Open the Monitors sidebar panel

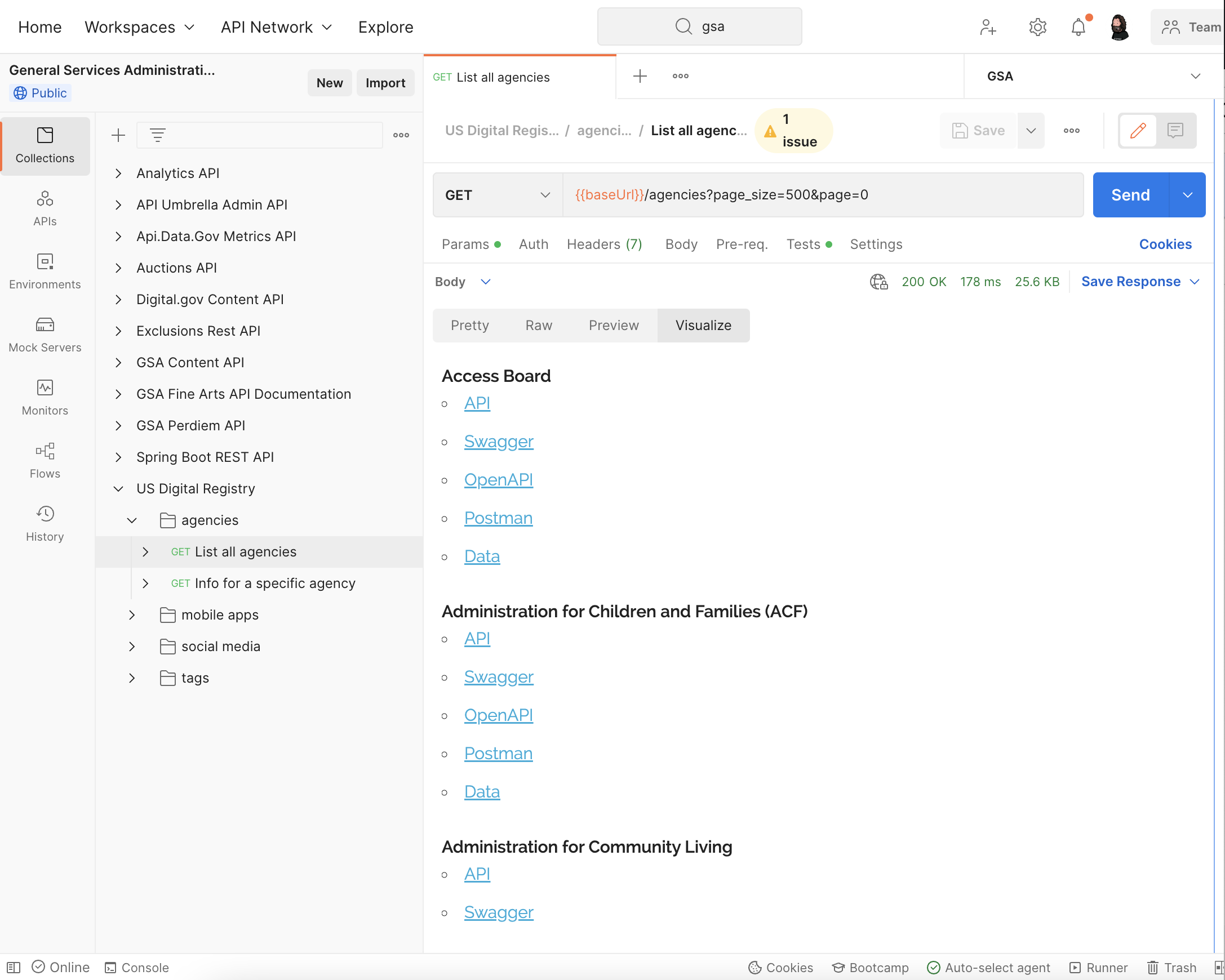pos(45,398)
